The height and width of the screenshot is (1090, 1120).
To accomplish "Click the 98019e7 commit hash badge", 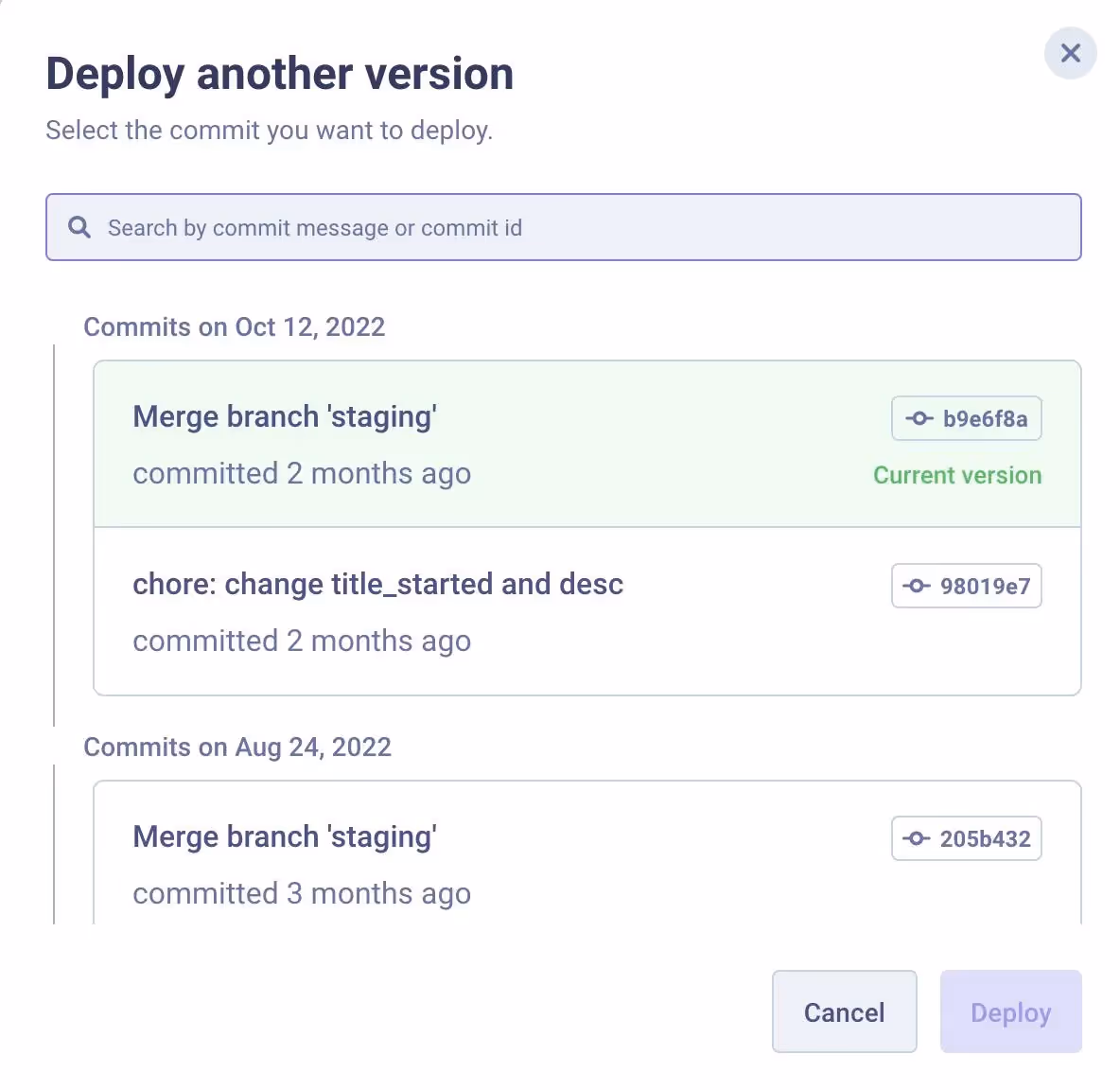I will pyautogui.click(x=966, y=586).
